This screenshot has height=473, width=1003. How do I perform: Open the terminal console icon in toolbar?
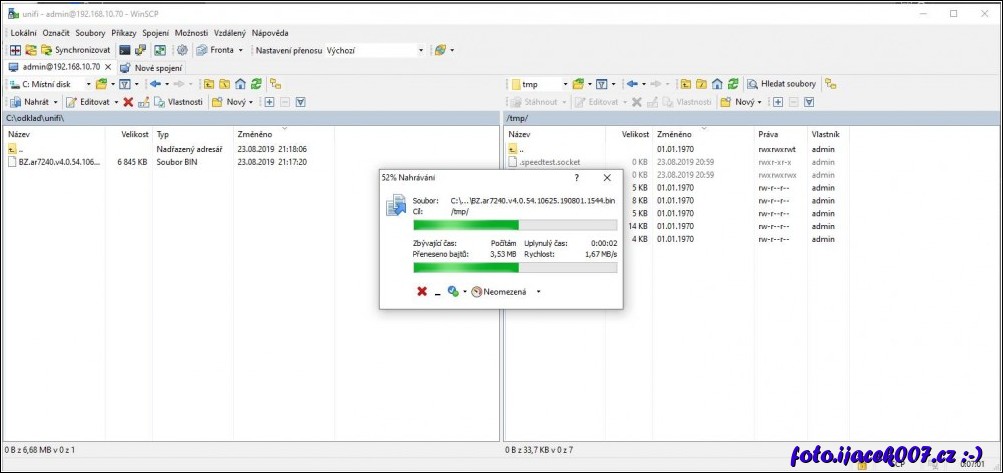(124, 50)
